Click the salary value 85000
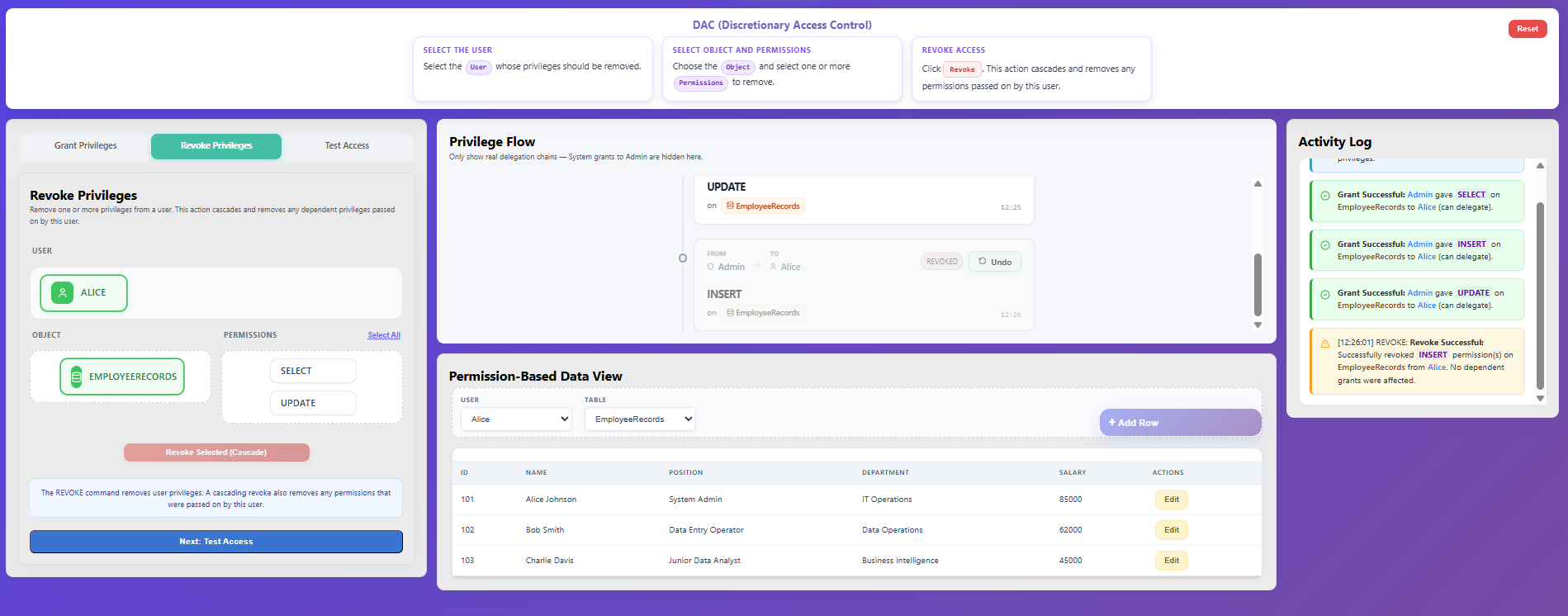The image size is (1568, 616). [1071, 500]
